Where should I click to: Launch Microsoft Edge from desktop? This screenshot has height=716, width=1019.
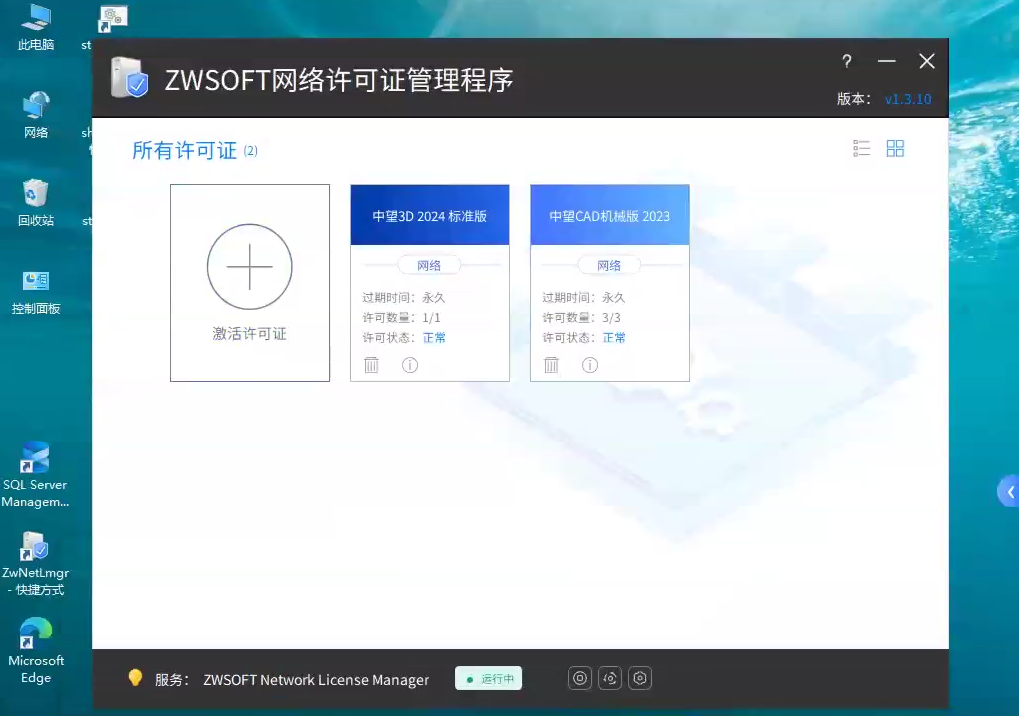36,651
